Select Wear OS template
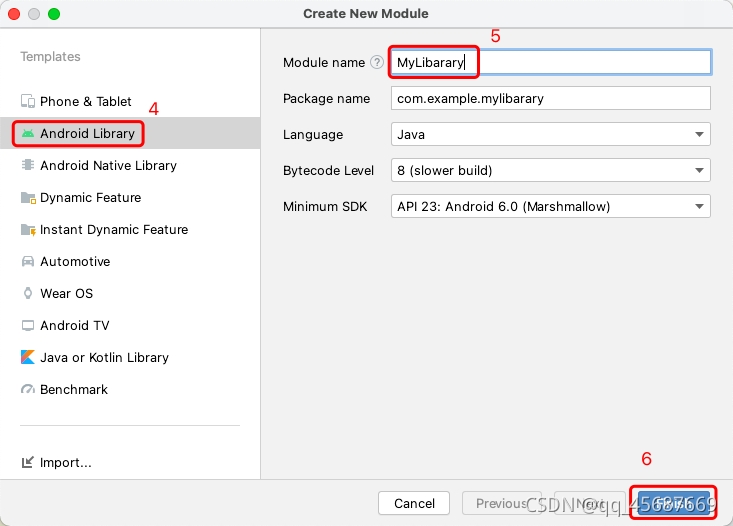The image size is (733, 526). [130, 293]
